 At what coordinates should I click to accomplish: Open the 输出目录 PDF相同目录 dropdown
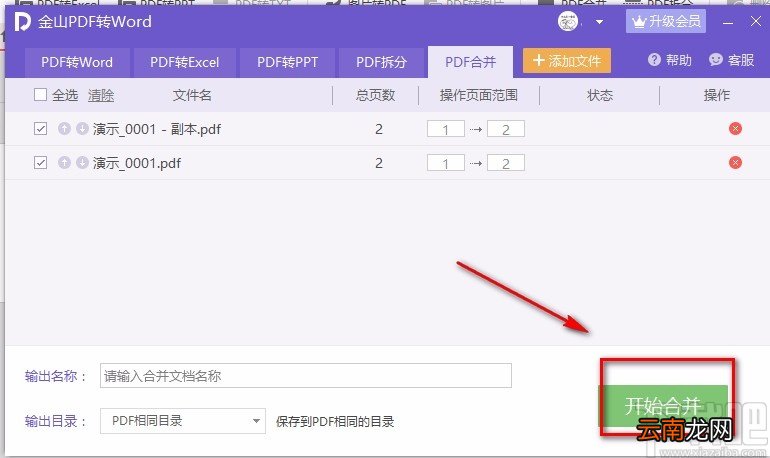coord(183,421)
